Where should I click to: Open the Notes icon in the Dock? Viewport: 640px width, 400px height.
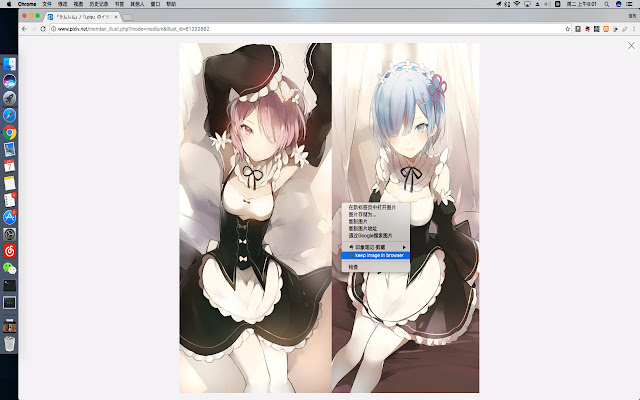tap(9, 183)
